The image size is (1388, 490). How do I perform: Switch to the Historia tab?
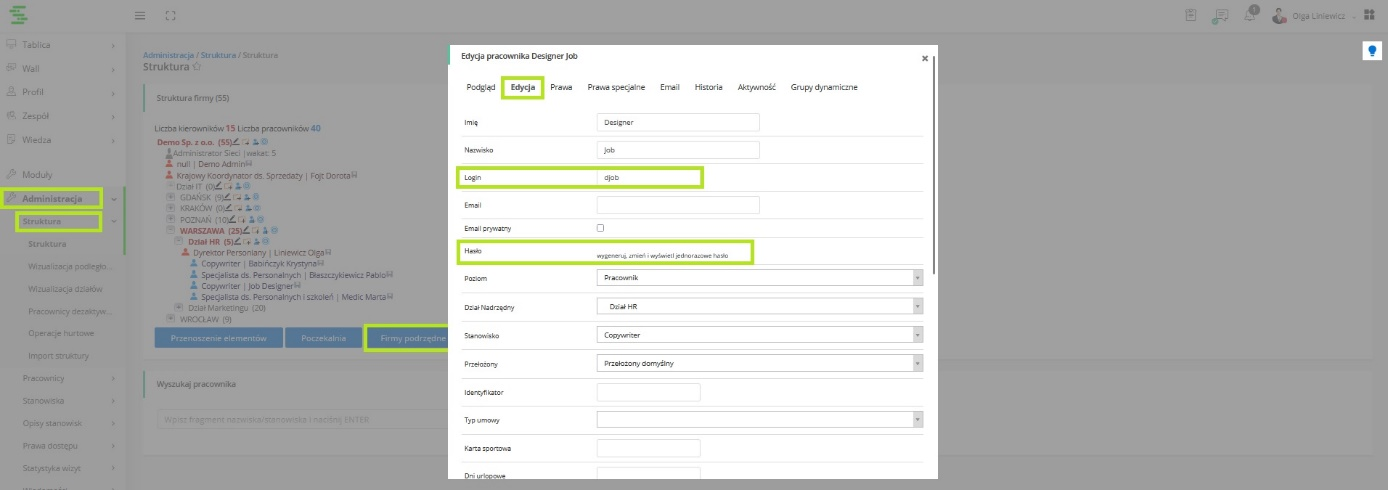pyautogui.click(x=708, y=88)
